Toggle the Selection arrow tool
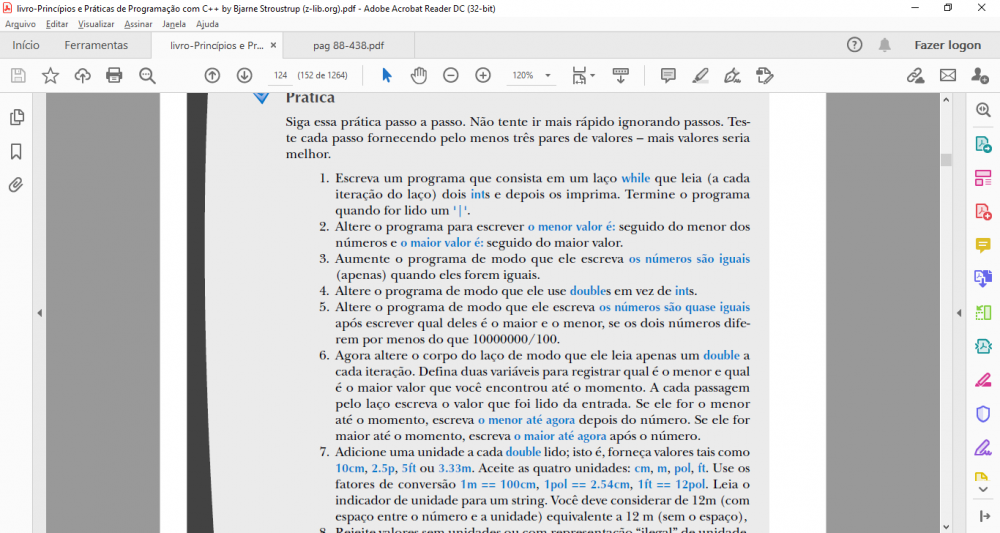The height and width of the screenshot is (533, 1000). [x=387, y=75]
